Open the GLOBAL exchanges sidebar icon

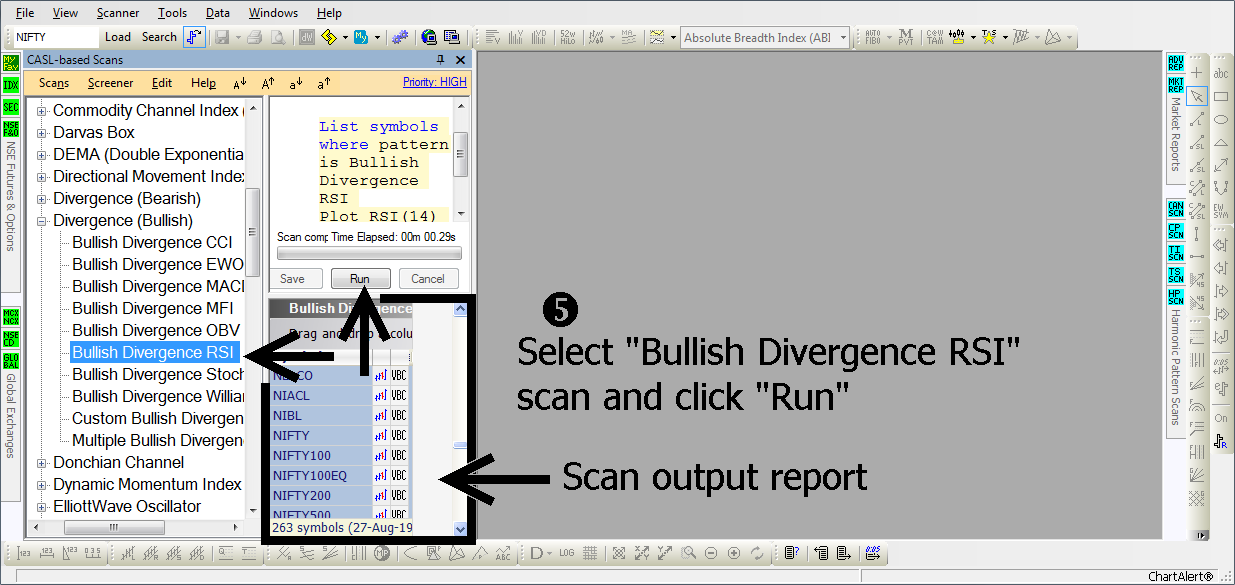11,361
